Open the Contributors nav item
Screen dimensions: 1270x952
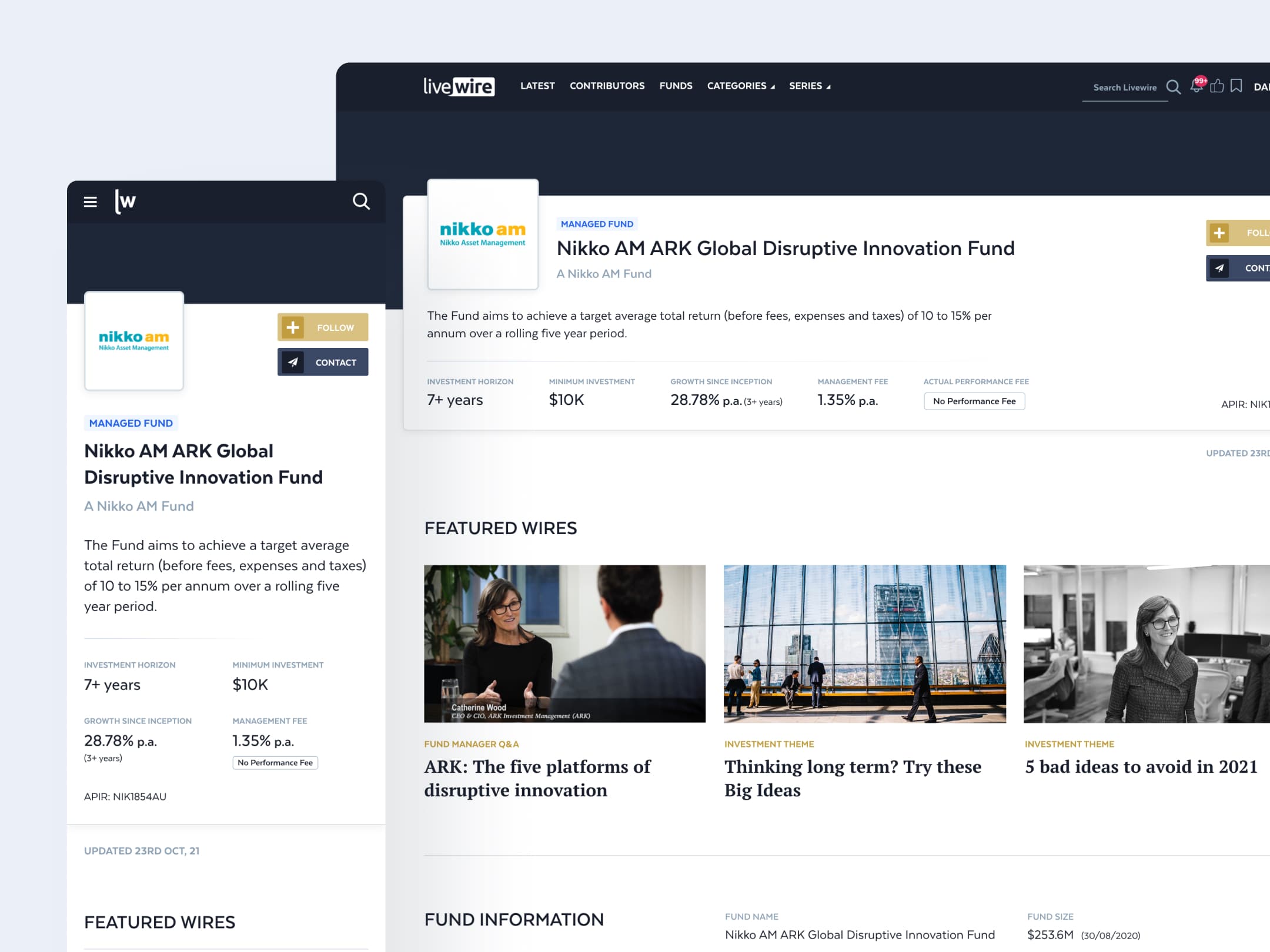coord(607,86)
